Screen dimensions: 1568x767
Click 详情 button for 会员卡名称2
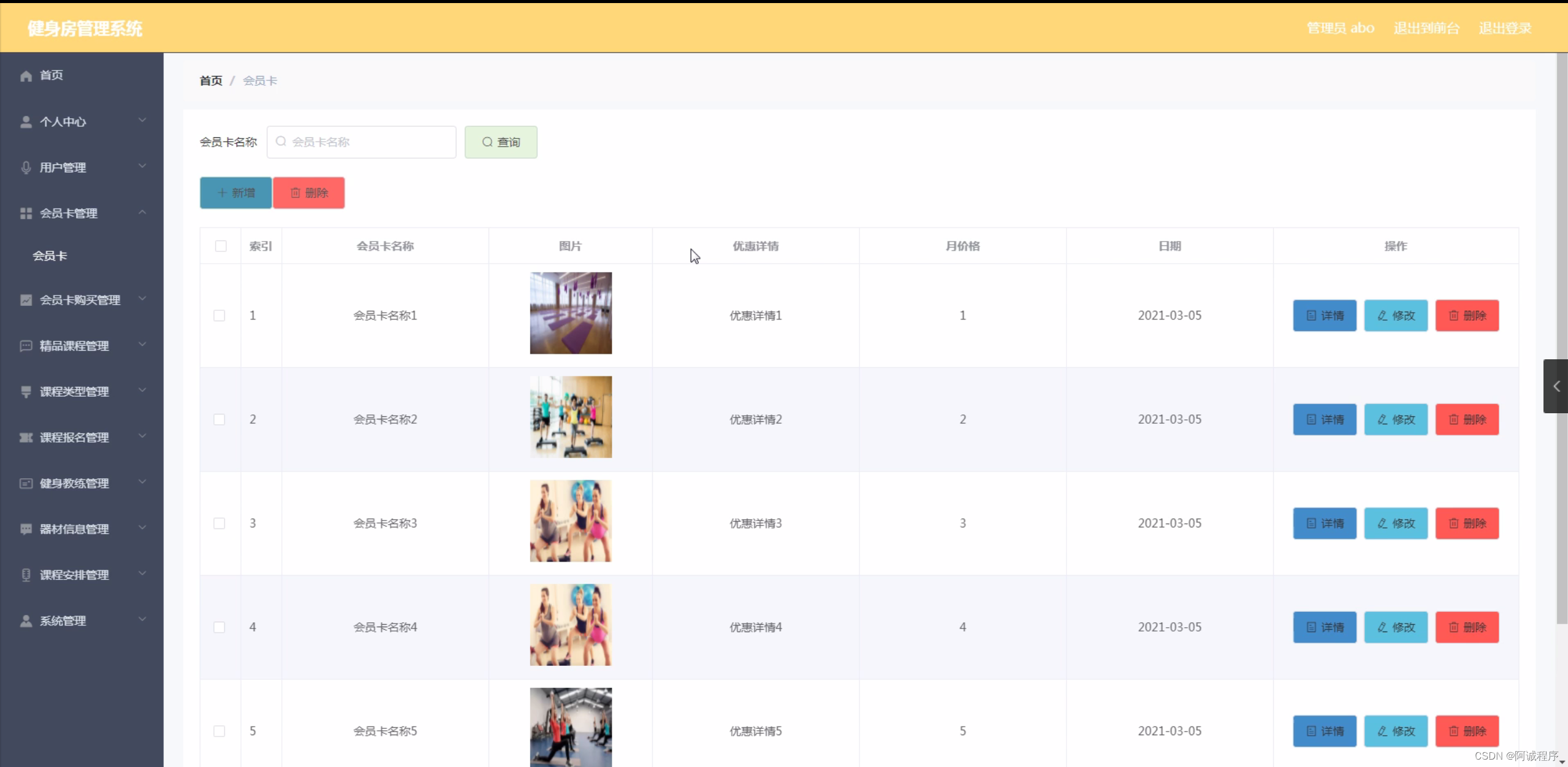(x=1324, y=419)
